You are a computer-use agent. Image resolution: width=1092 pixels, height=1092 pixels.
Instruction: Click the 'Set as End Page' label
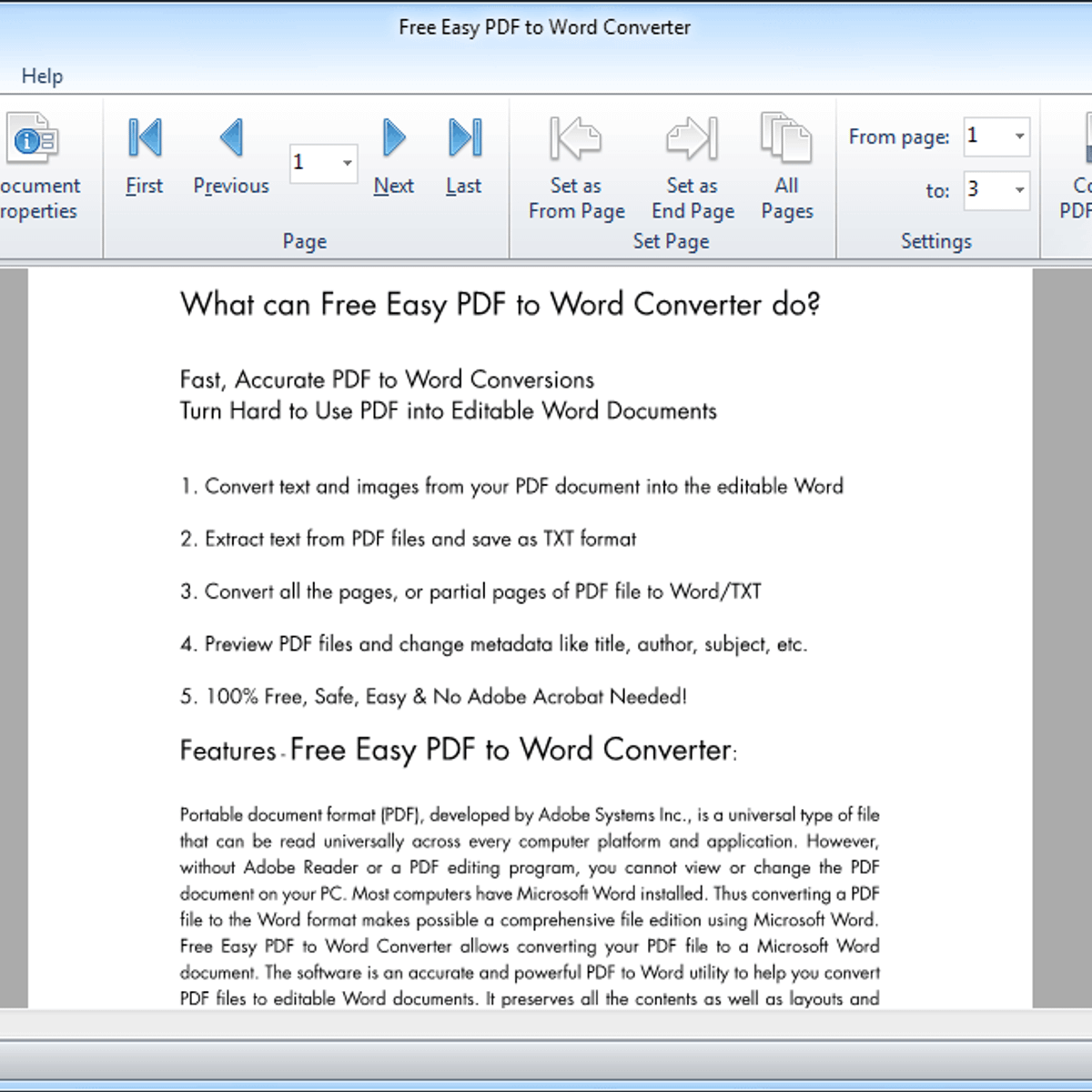[693, 198]
